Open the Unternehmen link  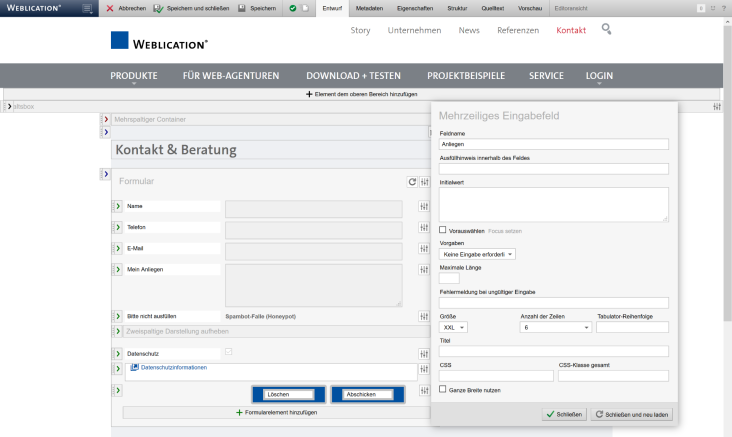pos(414,30)
